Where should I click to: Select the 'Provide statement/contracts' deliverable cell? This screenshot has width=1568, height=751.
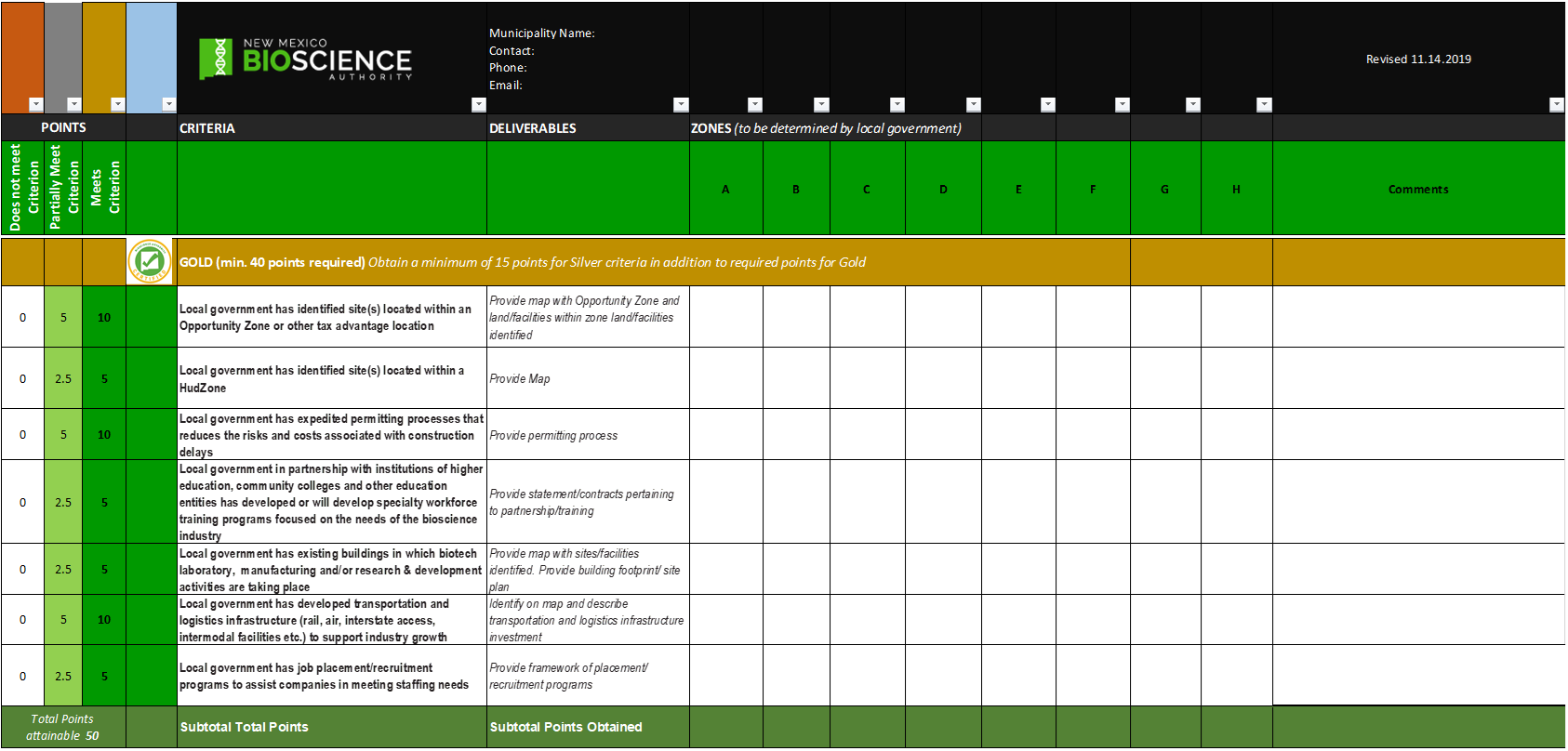(588, 502)
